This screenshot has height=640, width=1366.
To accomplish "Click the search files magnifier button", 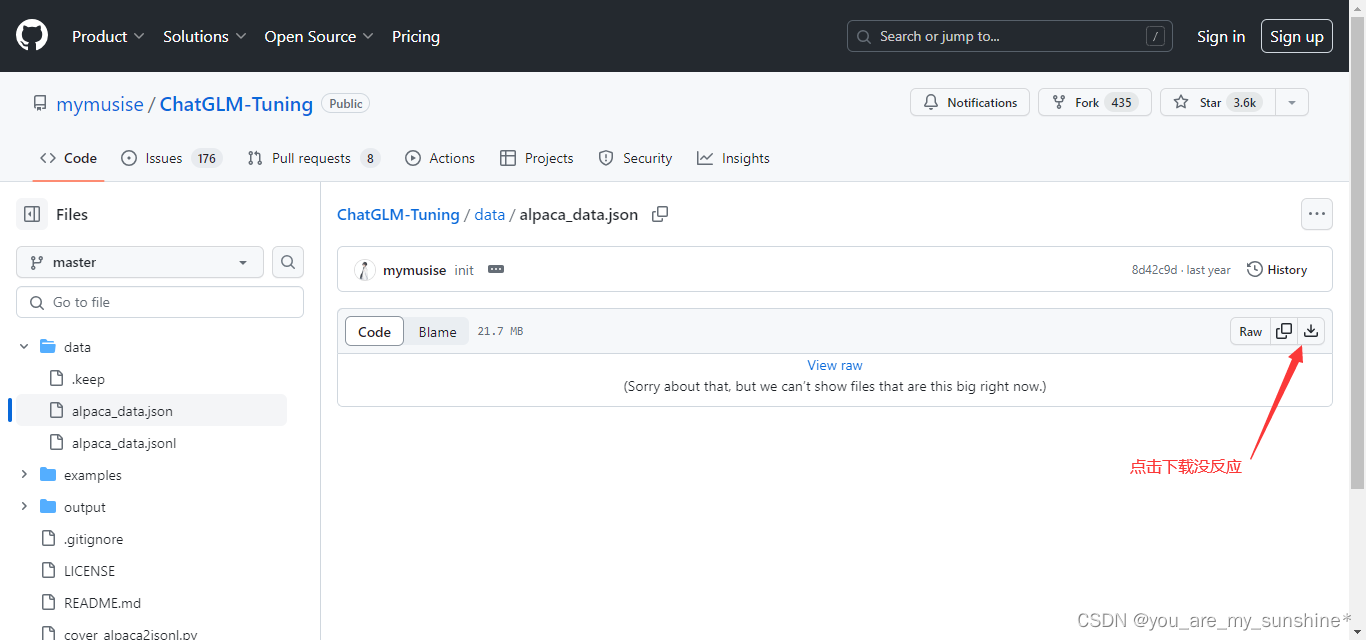I will [x=288, y=262].
